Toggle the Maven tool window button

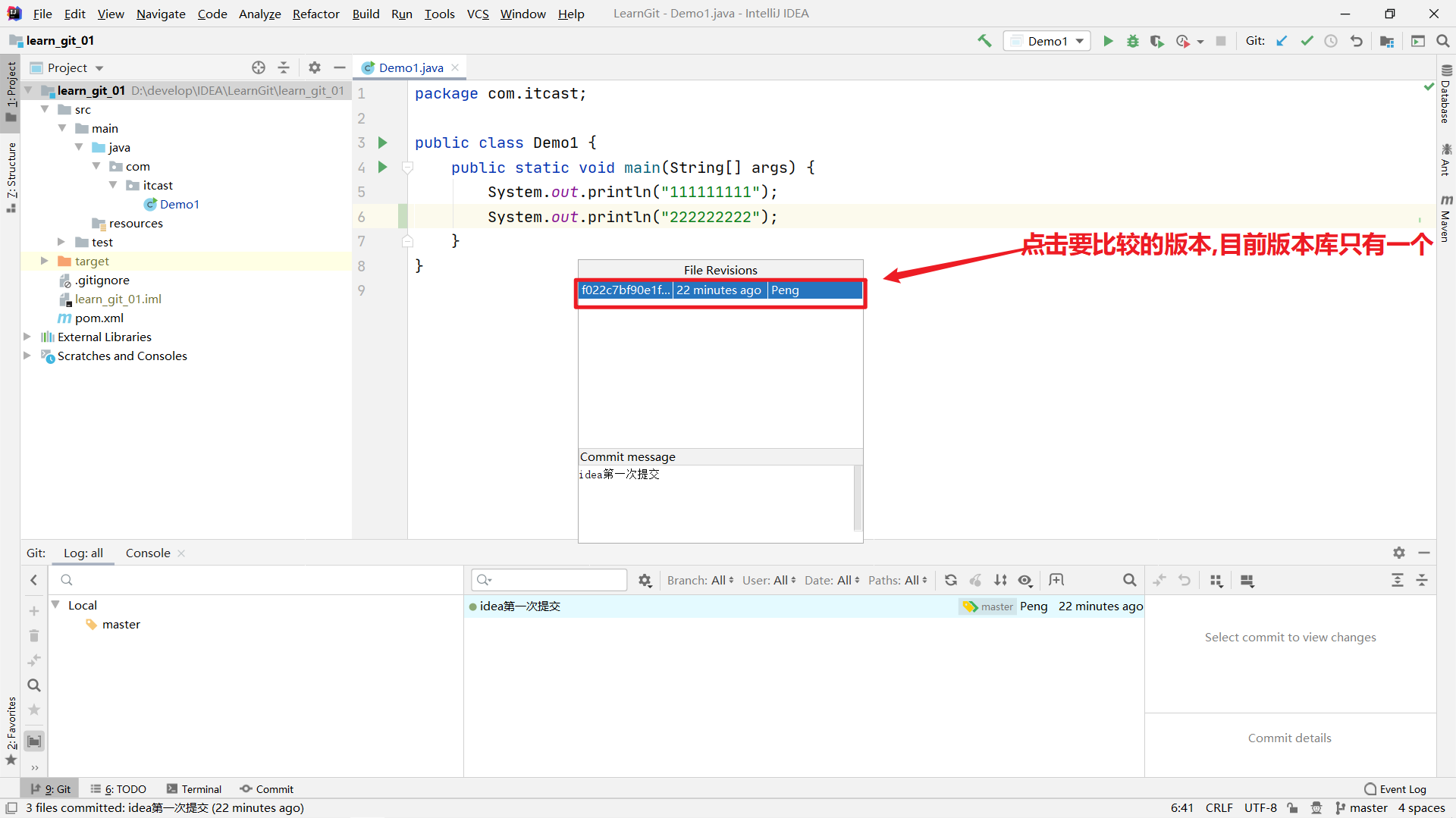pos(1446,218)
